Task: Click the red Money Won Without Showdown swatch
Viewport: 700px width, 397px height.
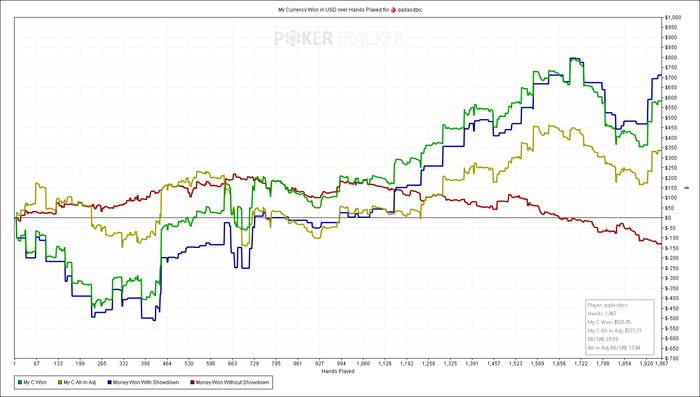Action: pyautogui.click(x=192, y=382)
